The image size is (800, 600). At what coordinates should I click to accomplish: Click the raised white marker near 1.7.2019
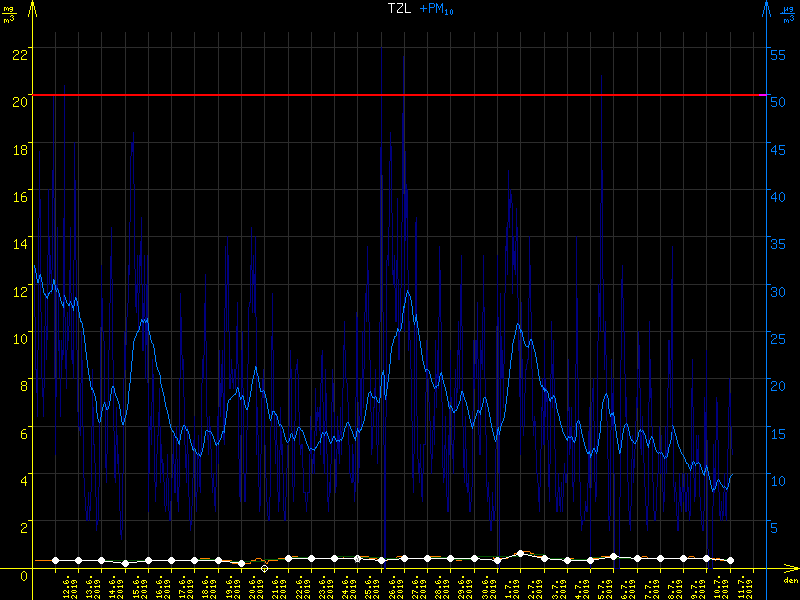tap(521, 553)
